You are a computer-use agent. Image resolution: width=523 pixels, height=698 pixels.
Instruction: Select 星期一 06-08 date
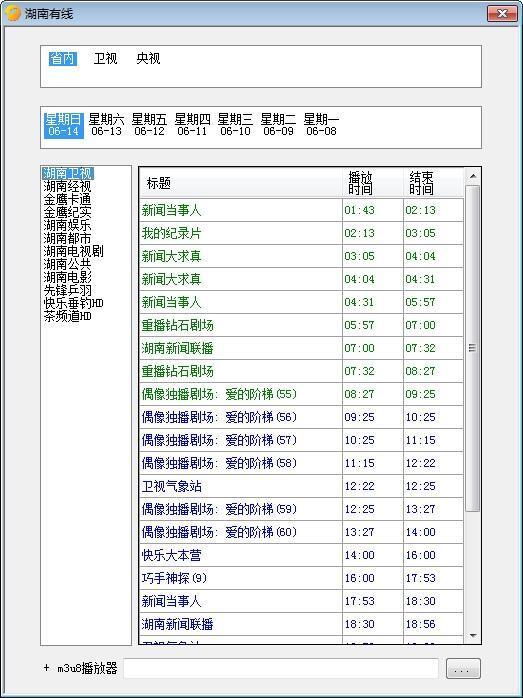(321, 125)
